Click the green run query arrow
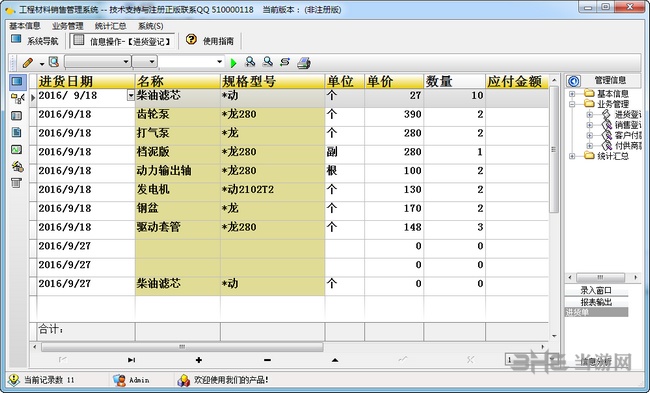Image resolution: width=650 pixels, height=393 pixels. point(233,63)
